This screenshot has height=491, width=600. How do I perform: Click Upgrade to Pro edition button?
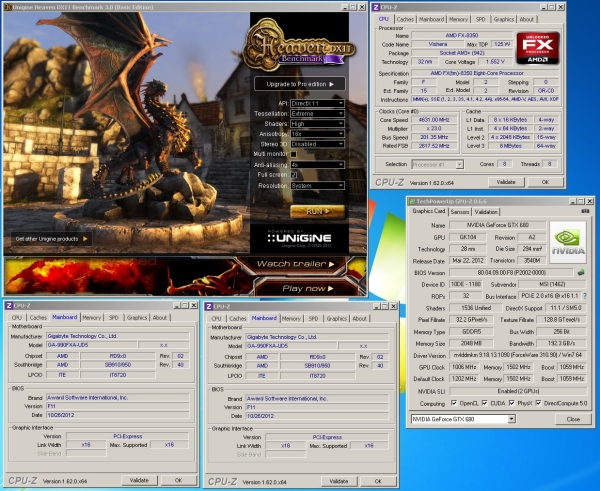[x=300, y=84]
